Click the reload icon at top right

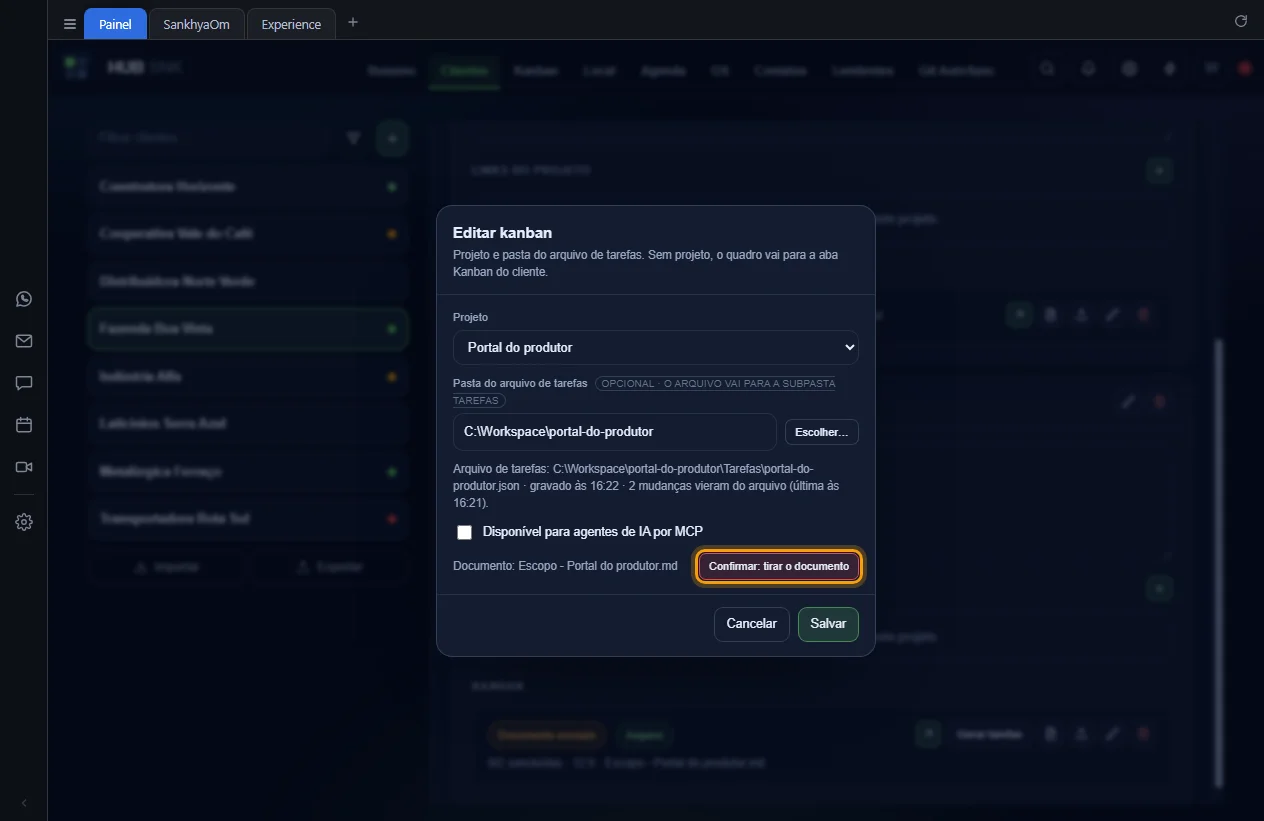tap(1241, 21)
